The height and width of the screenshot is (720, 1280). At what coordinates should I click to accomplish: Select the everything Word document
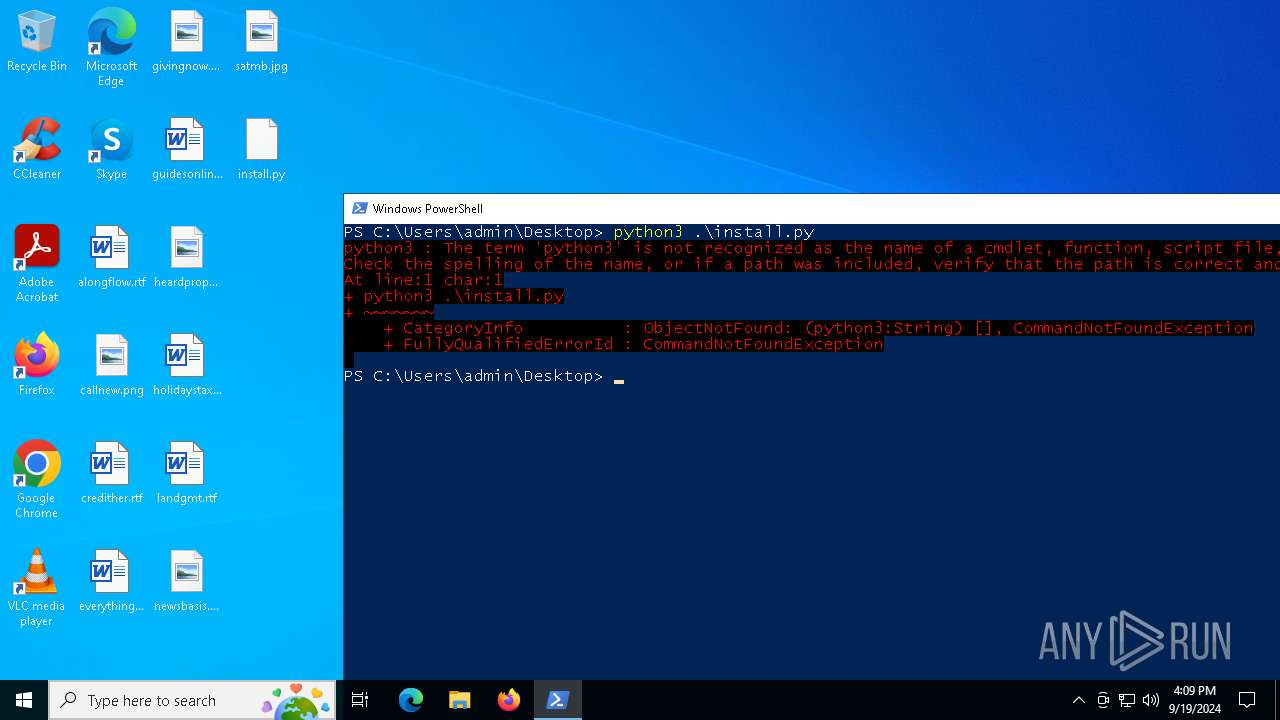(111, 582)
